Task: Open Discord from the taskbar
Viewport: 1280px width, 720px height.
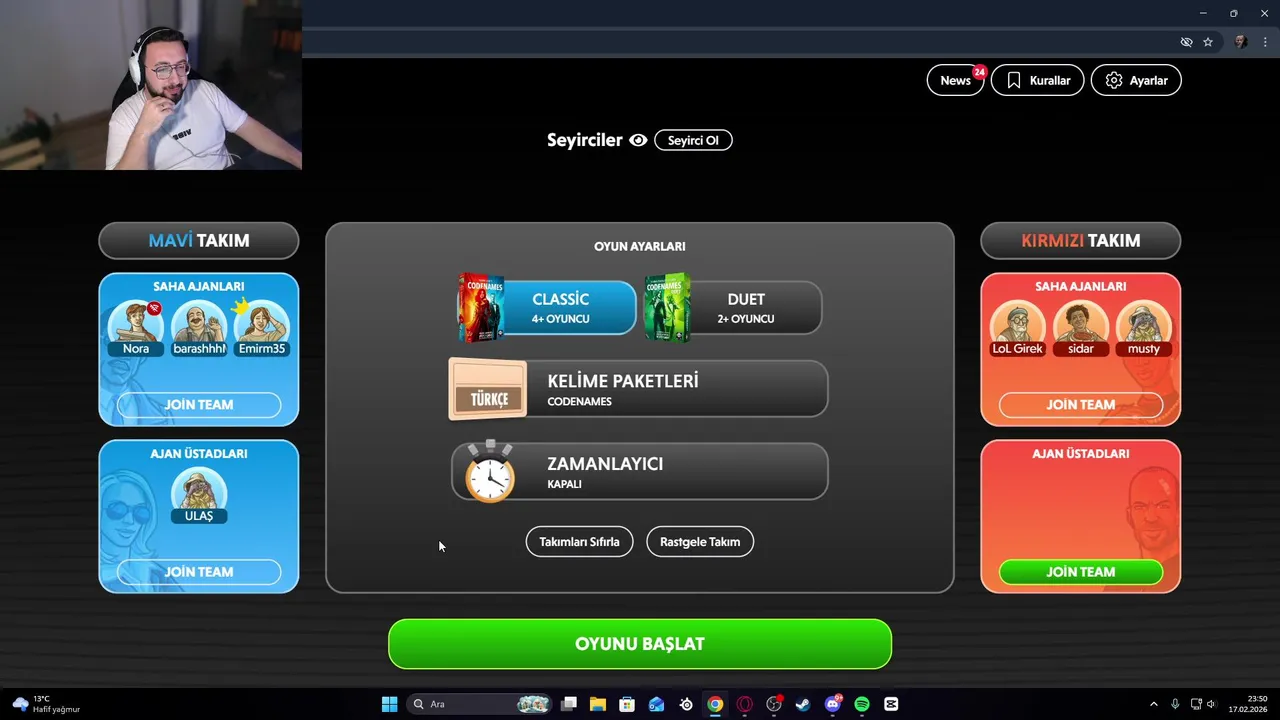Action: pos(833,704)
